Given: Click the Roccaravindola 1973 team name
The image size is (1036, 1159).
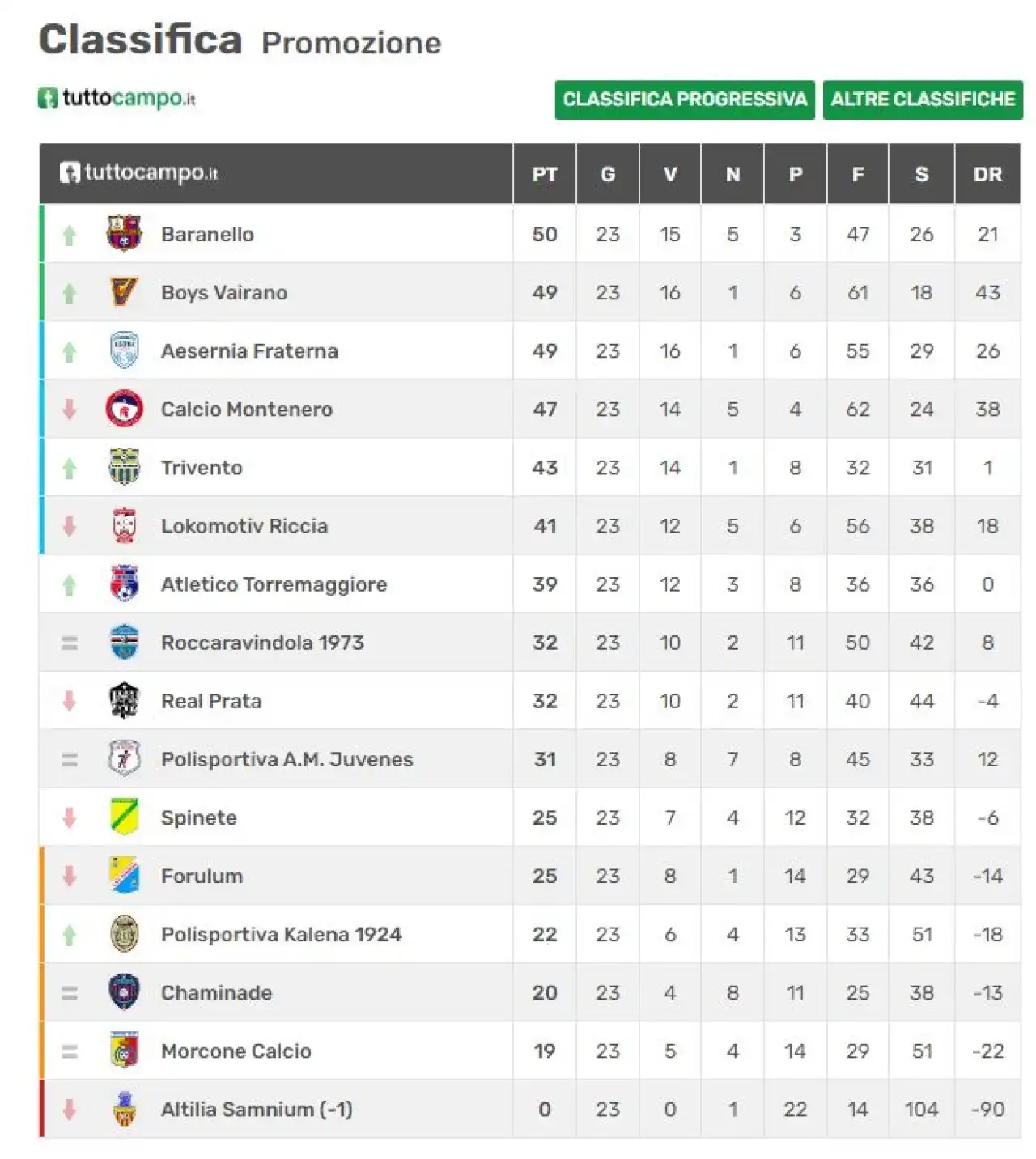Looking at the screenshot, I should [262, 643].
